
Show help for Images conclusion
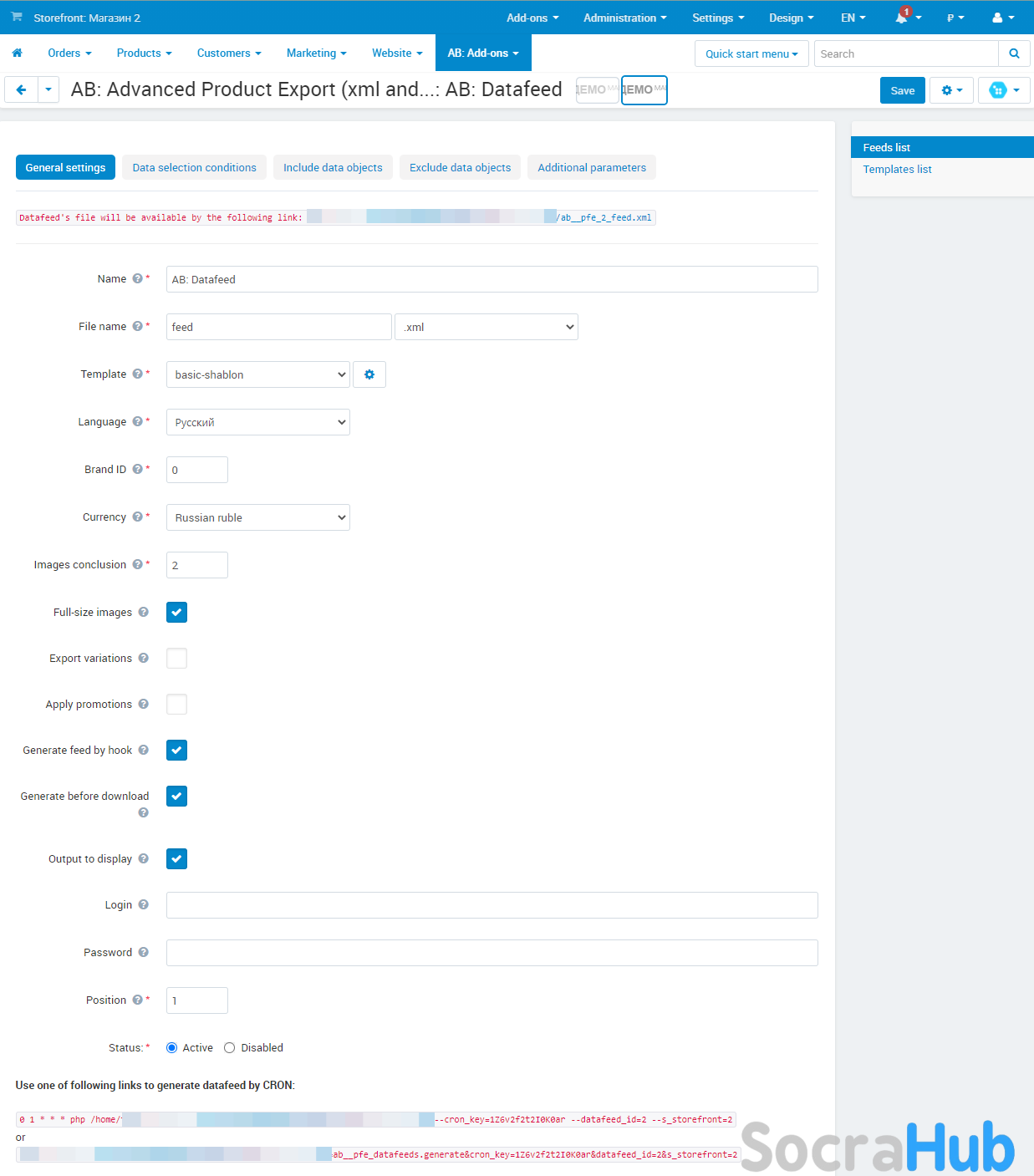tap(137, 565)
